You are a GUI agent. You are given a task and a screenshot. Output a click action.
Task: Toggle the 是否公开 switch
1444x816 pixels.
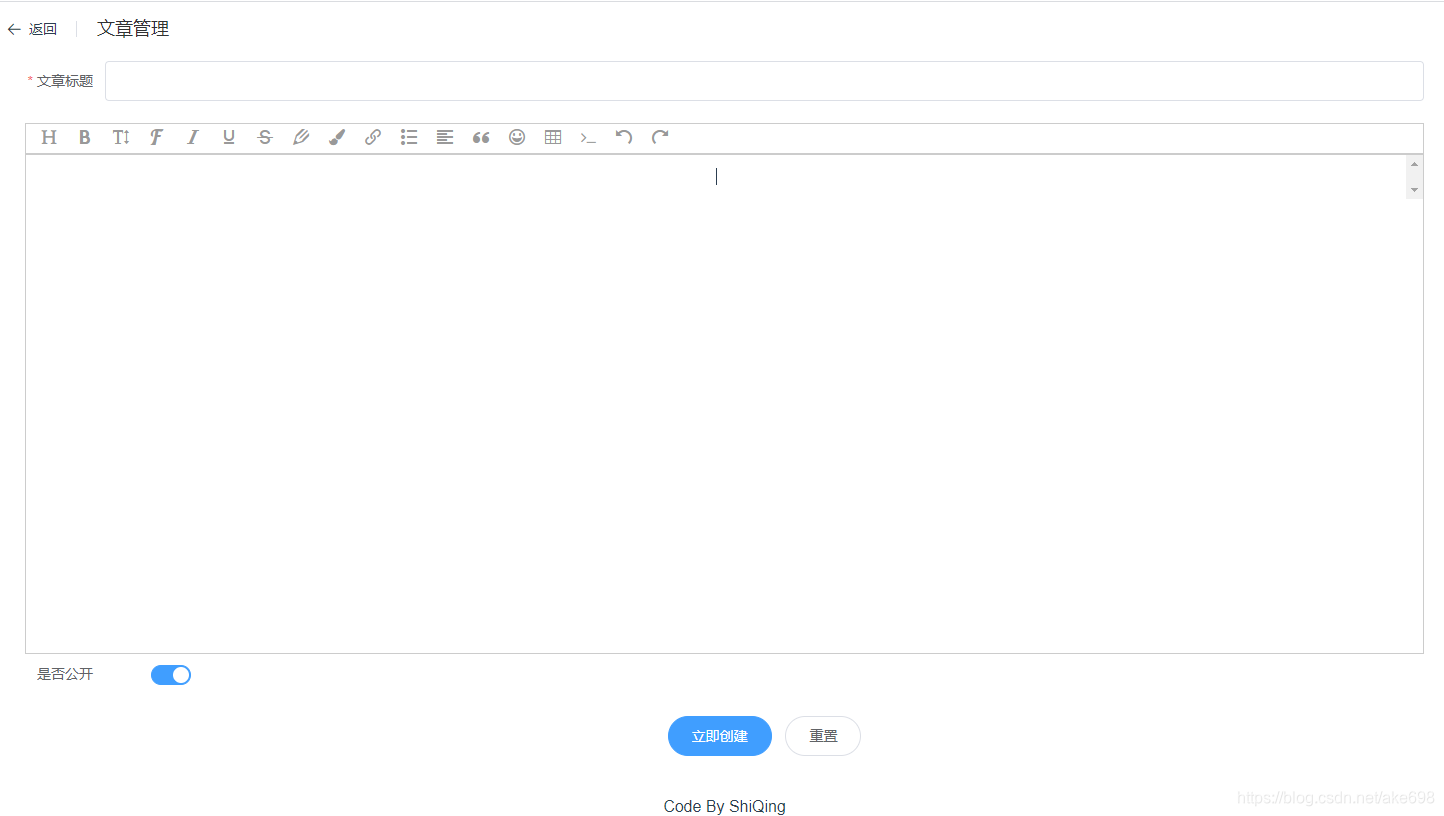(171, 675)
